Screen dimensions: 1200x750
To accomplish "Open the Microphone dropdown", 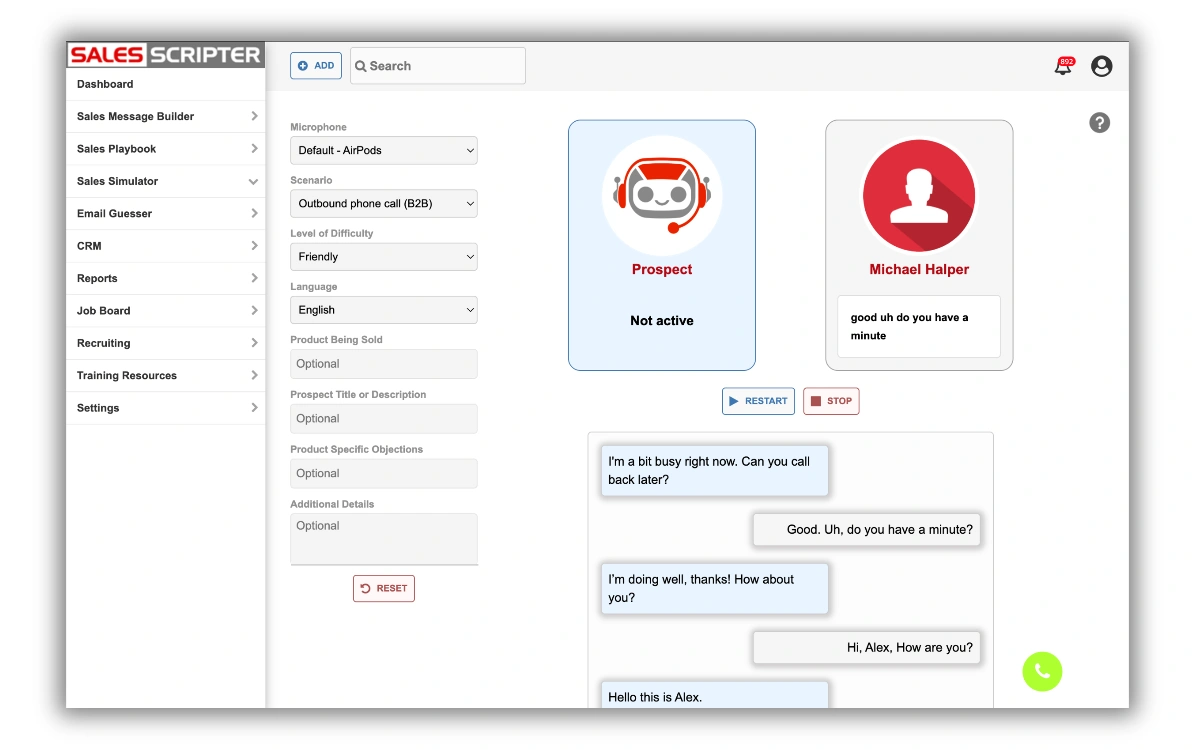I will (x=384, y=150).
